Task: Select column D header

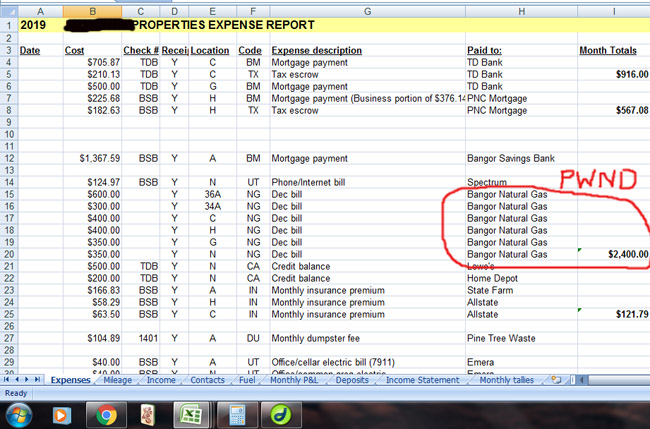Action: [x=174, y=12]
